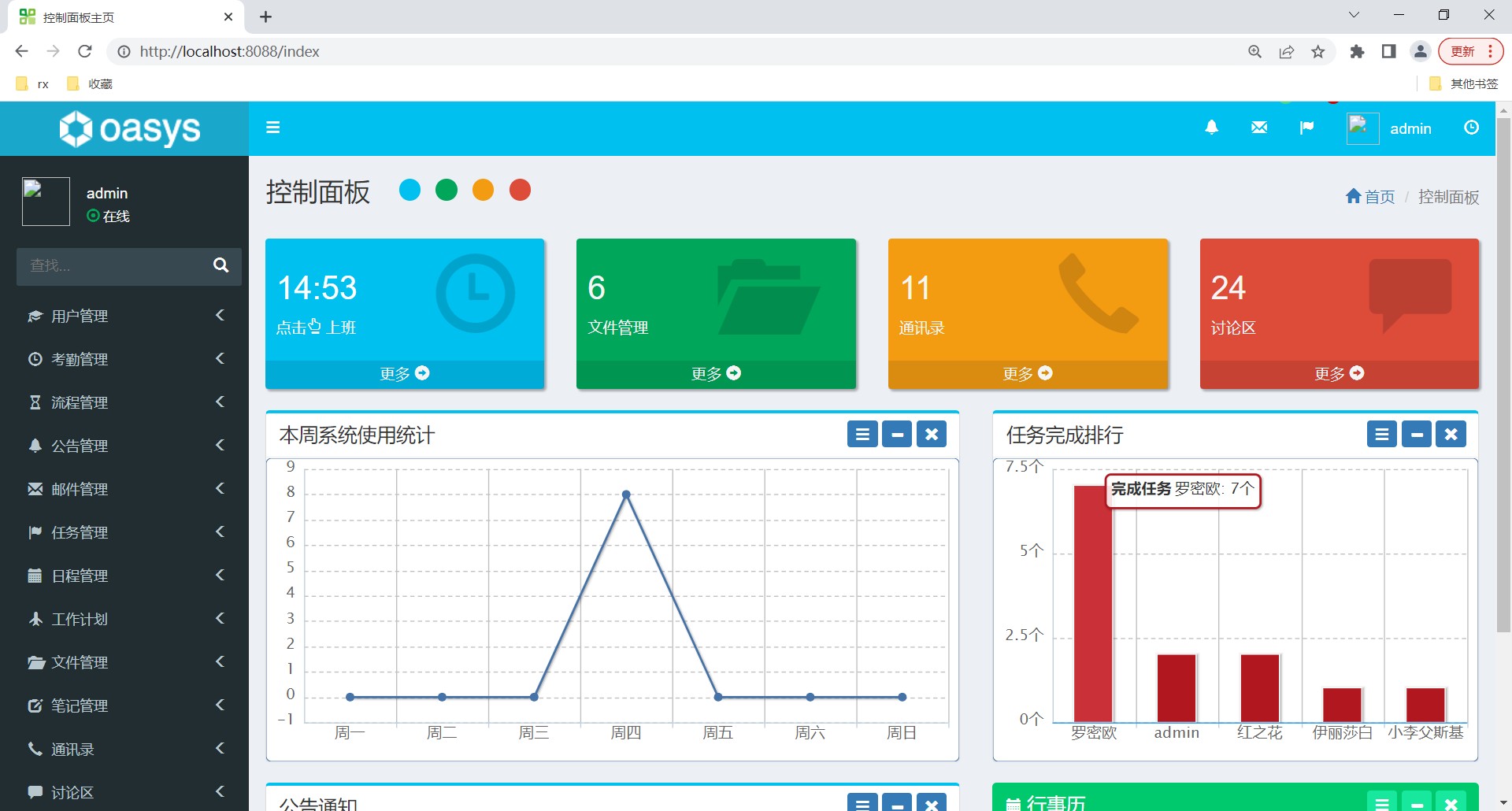
Task: Click the clock icon beside admin
Action: (1471, 128)
